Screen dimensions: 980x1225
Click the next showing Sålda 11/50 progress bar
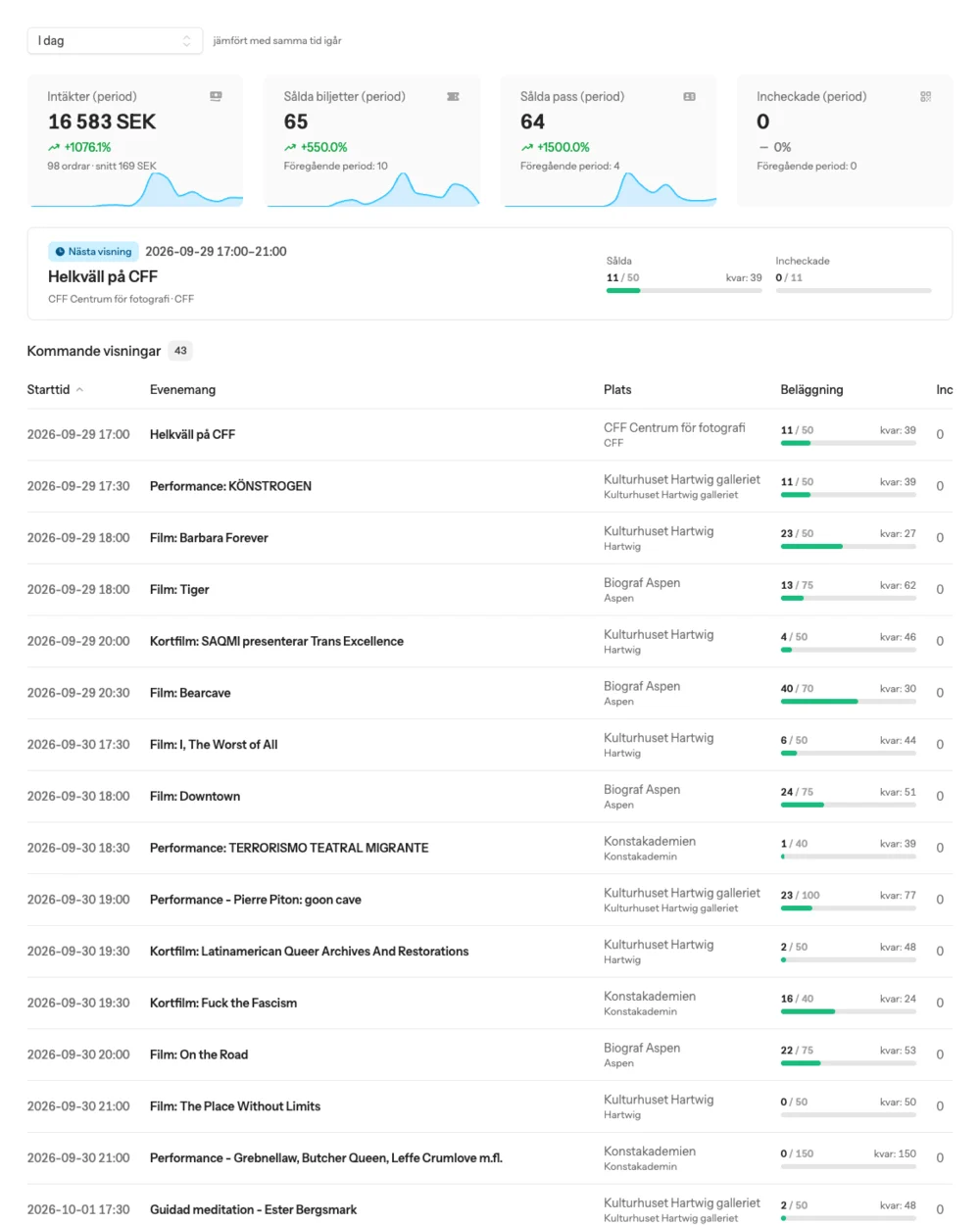tap(684, 290)
